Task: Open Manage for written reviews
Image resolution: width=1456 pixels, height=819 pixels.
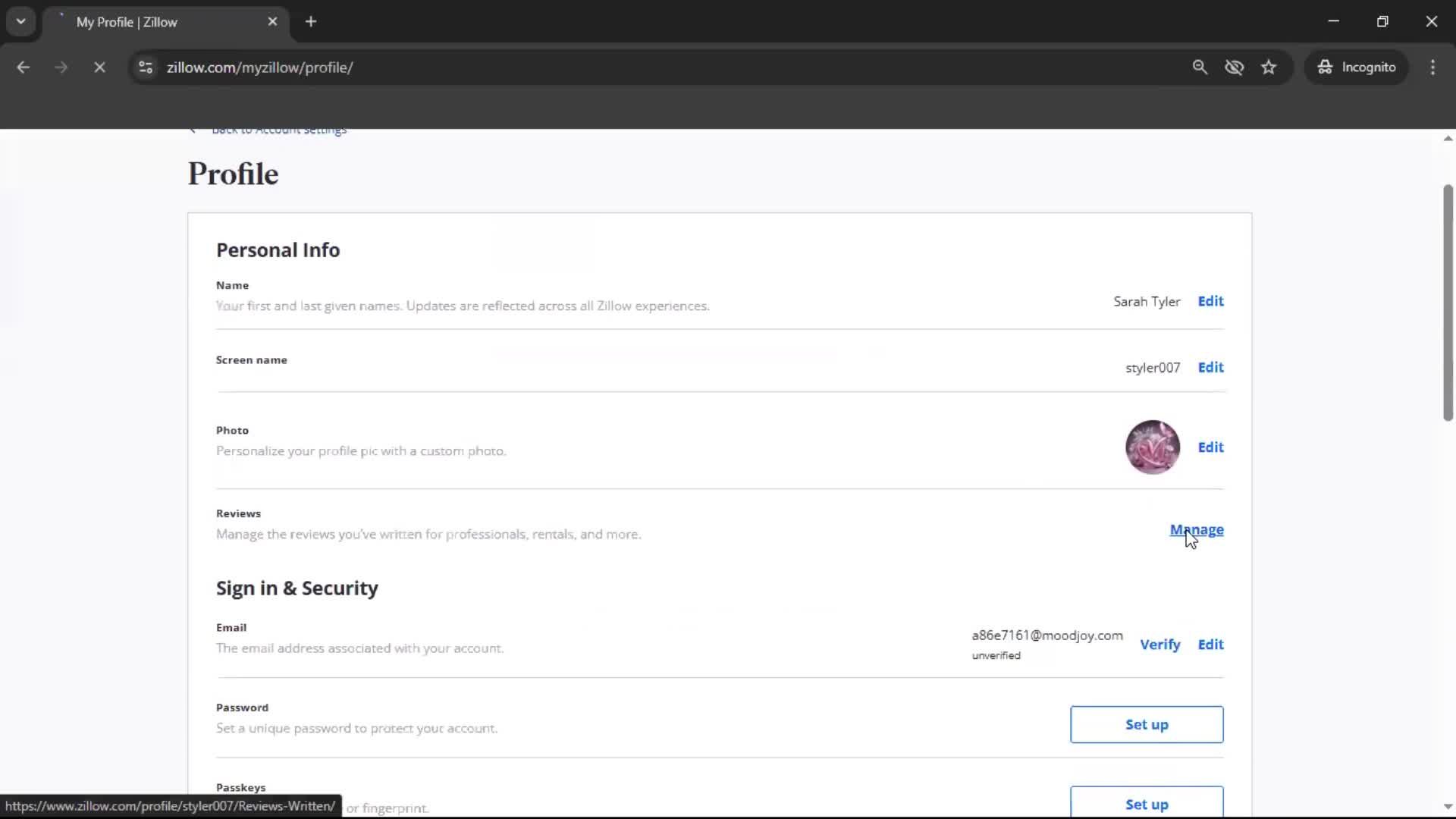Action: tap(1197, 530)
